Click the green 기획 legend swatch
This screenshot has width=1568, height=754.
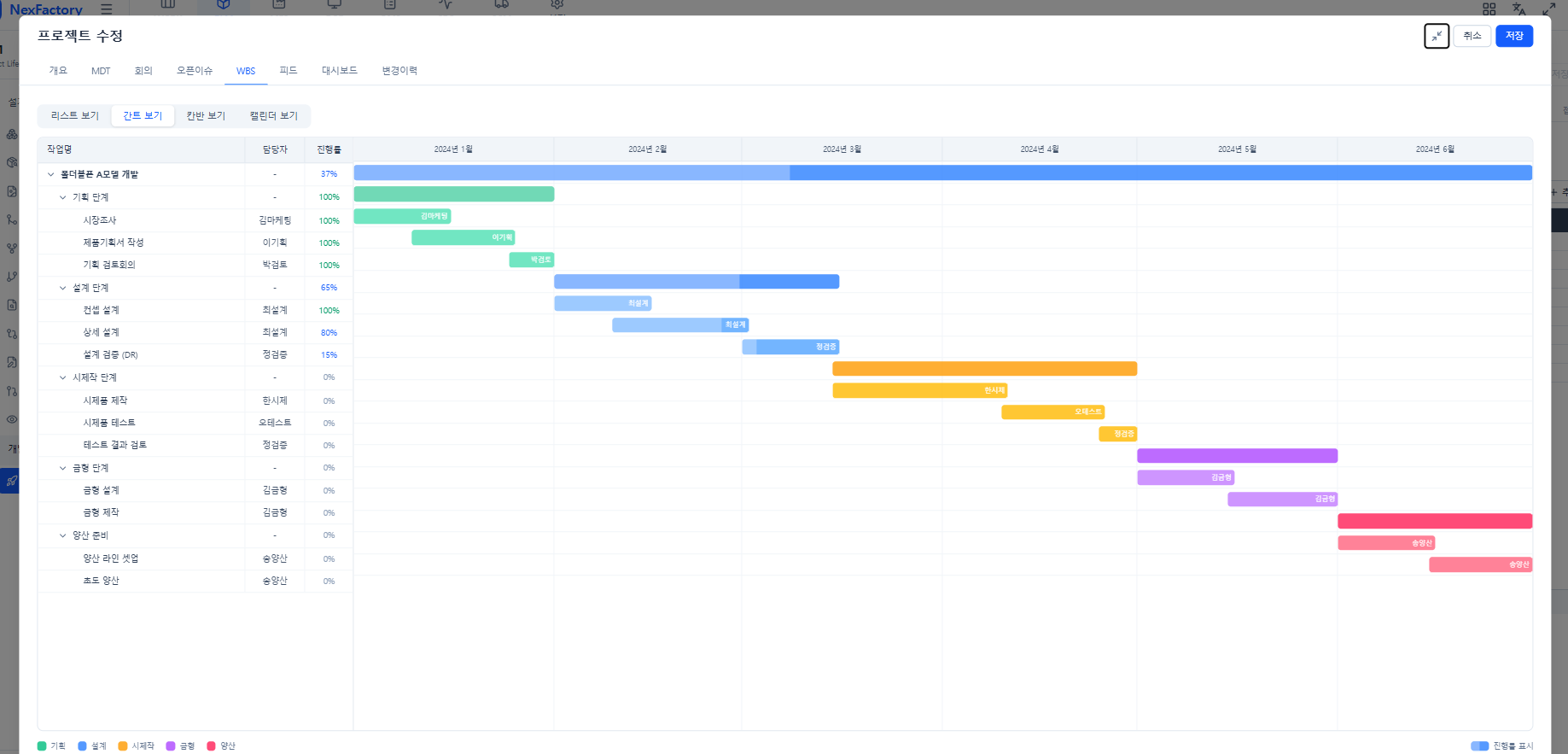click(x=42, y=746)
